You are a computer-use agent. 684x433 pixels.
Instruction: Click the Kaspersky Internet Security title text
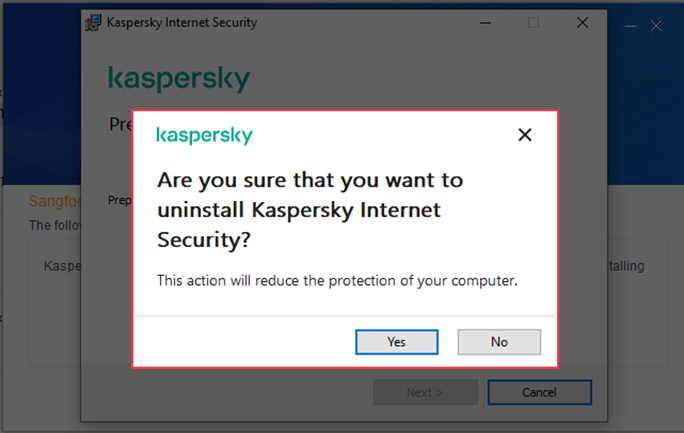pos(181,23)
